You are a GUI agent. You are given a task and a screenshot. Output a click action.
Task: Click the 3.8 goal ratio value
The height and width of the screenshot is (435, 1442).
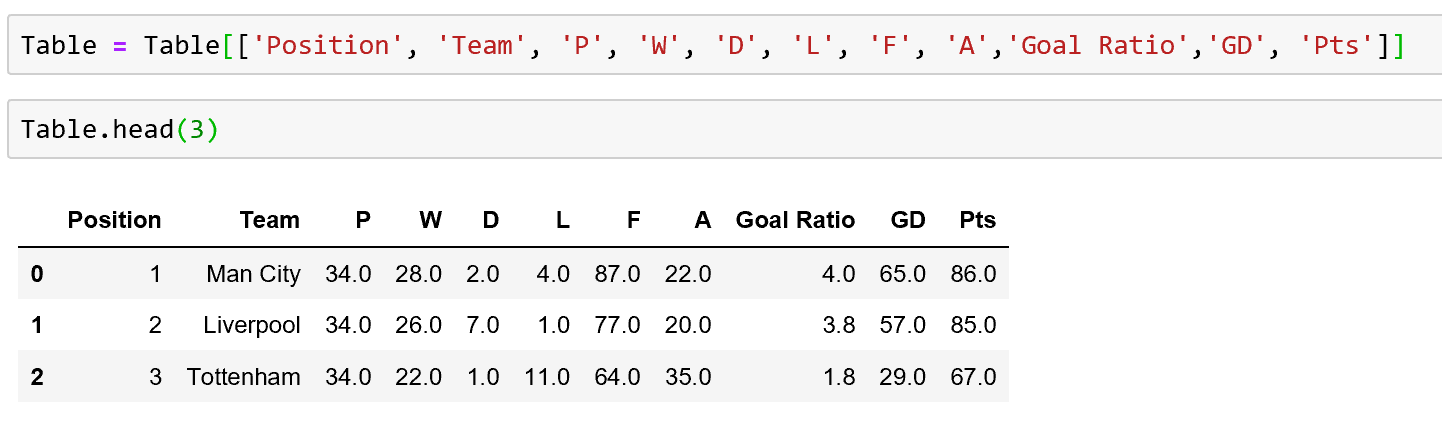841,325
